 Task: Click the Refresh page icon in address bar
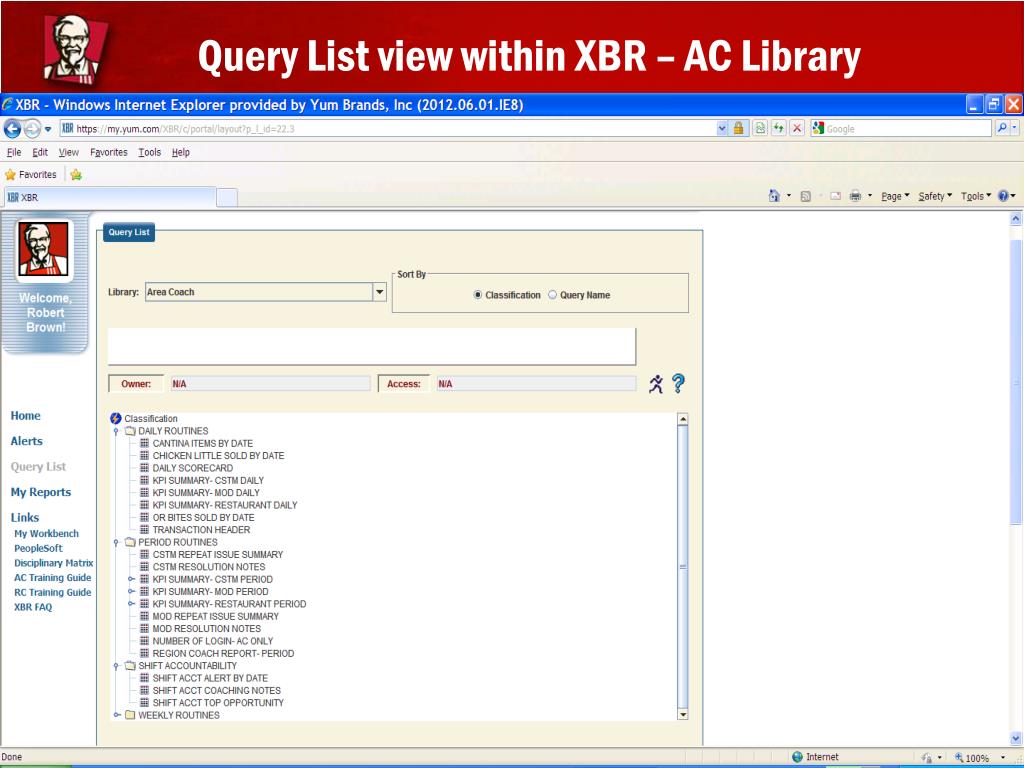point(778,128)
